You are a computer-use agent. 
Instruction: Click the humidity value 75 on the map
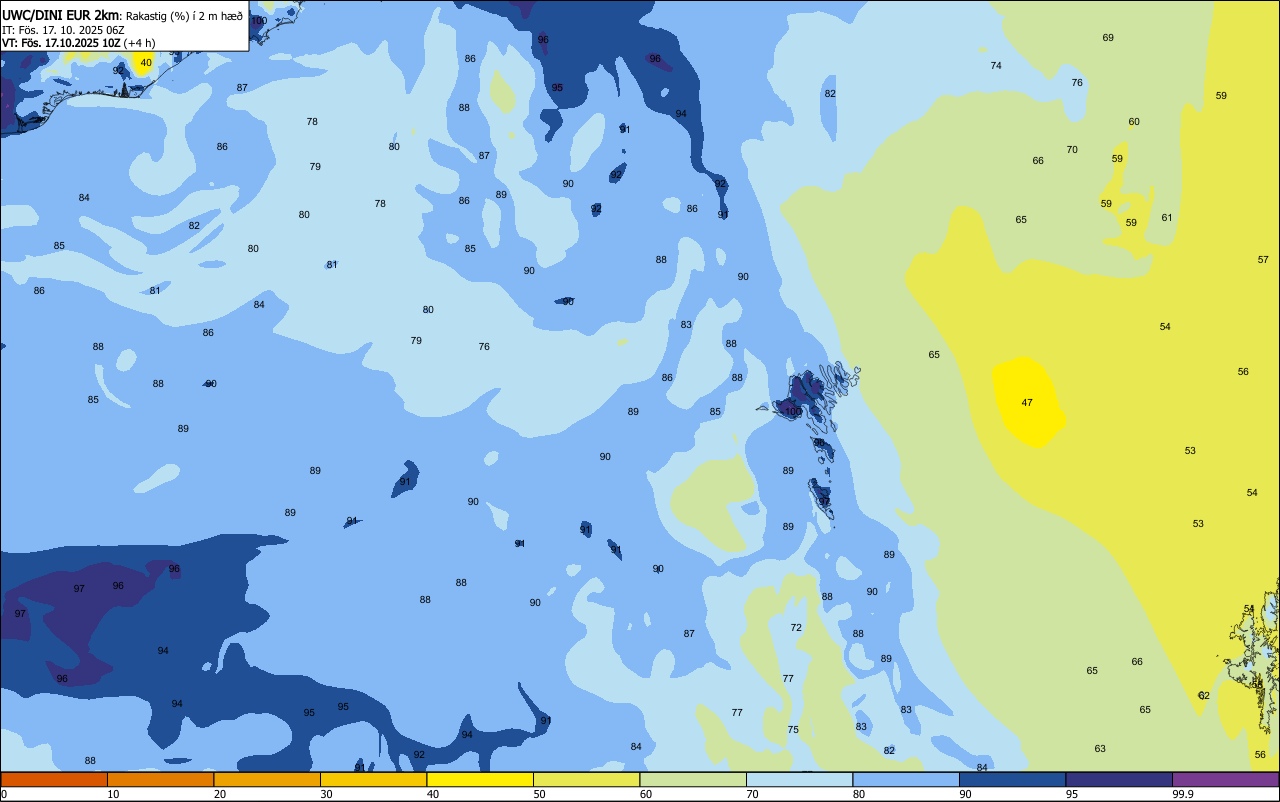793,730
